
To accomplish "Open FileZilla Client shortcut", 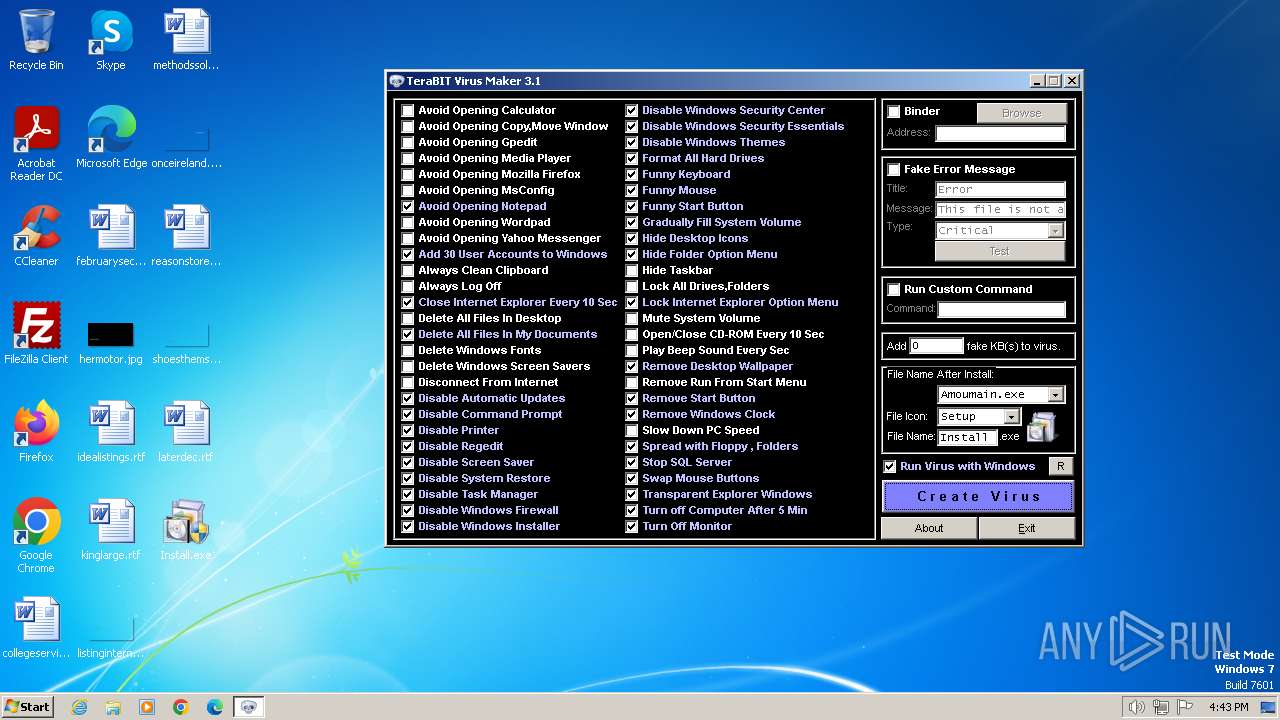I will coord(36,333).
